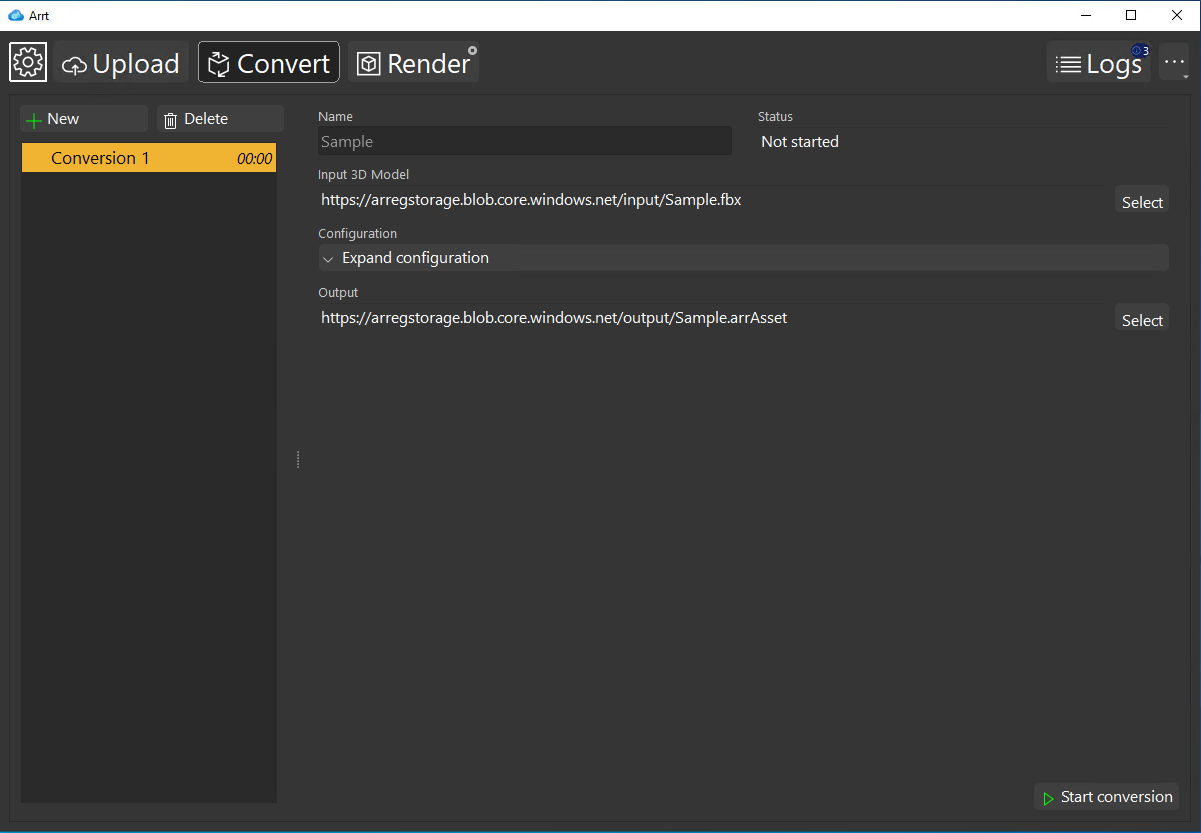
Task: Click Select next to the output path
Action: coord(1142,319)
